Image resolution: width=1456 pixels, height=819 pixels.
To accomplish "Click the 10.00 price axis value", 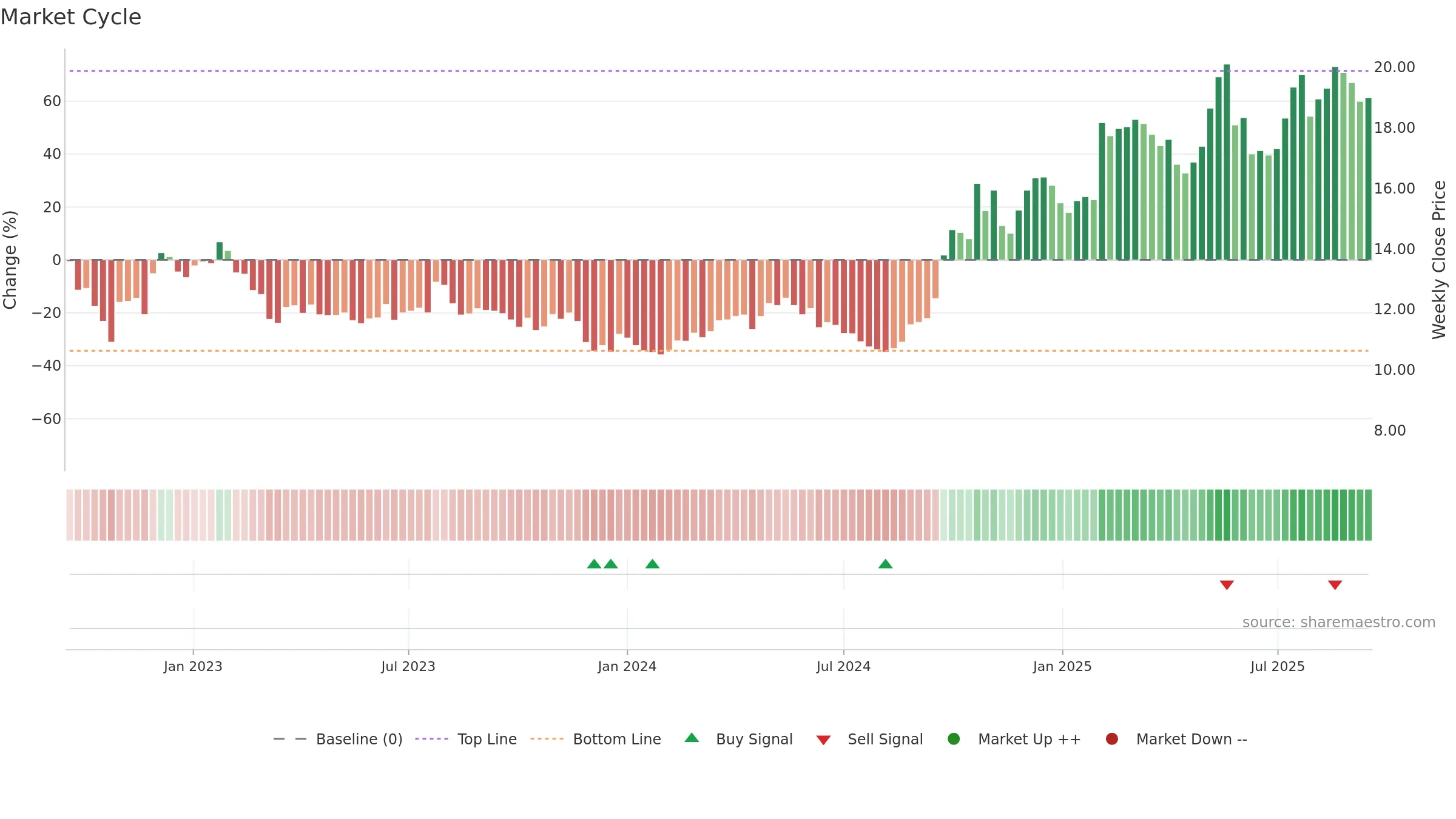I will pos(1394,369).
